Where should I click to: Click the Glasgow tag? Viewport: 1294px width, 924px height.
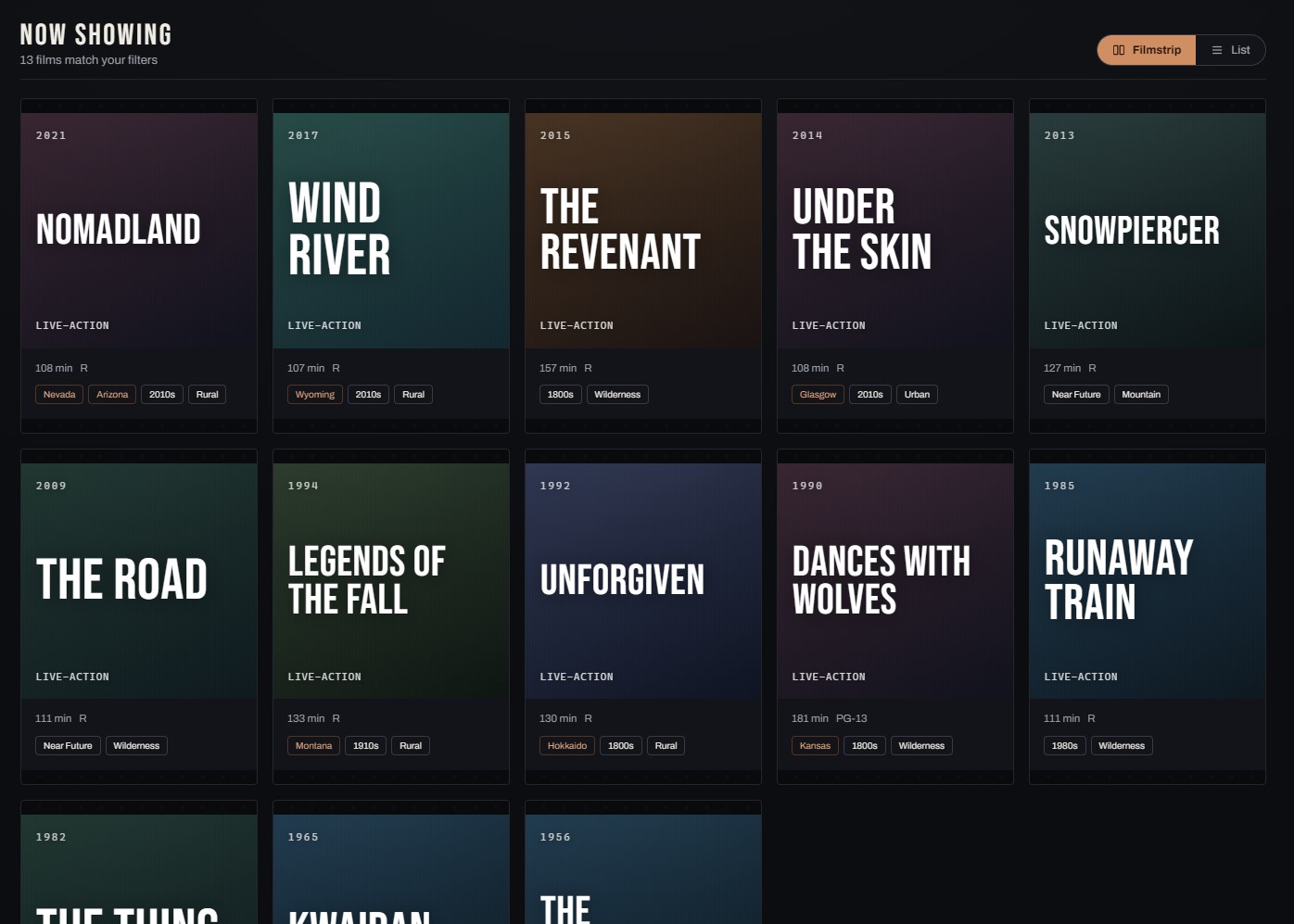tap(818, 395)
